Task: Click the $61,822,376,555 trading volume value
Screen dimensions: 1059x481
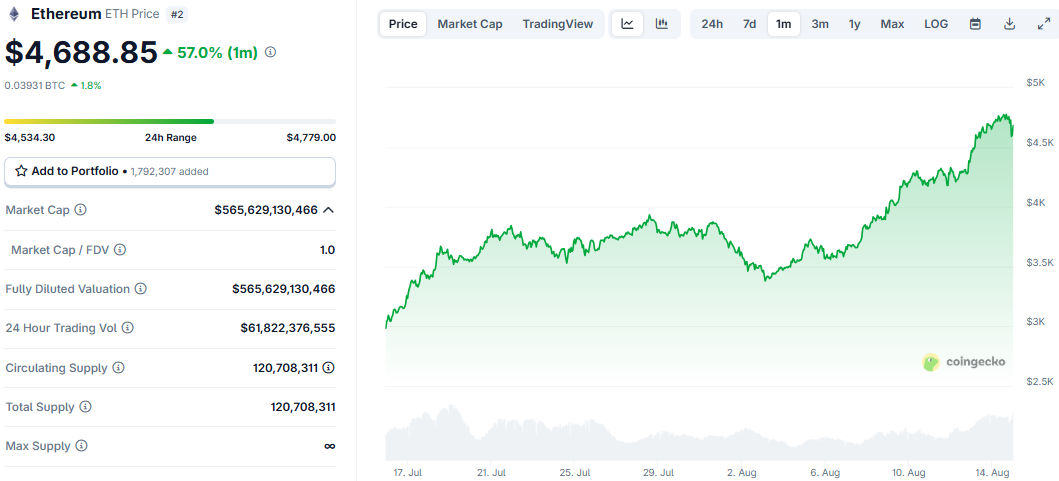Action: click(x=288, y=328)
